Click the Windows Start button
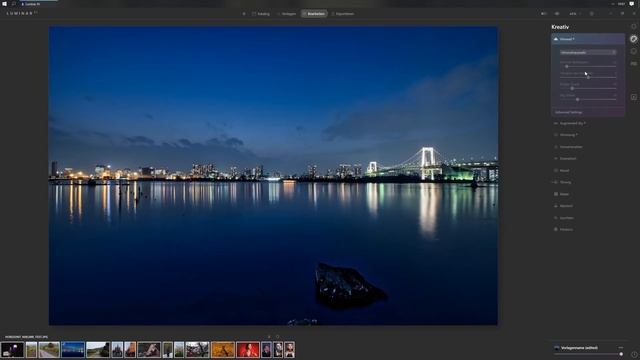This screenshot has height=360, width=640. pyautogui.click(x=4, y=4)
